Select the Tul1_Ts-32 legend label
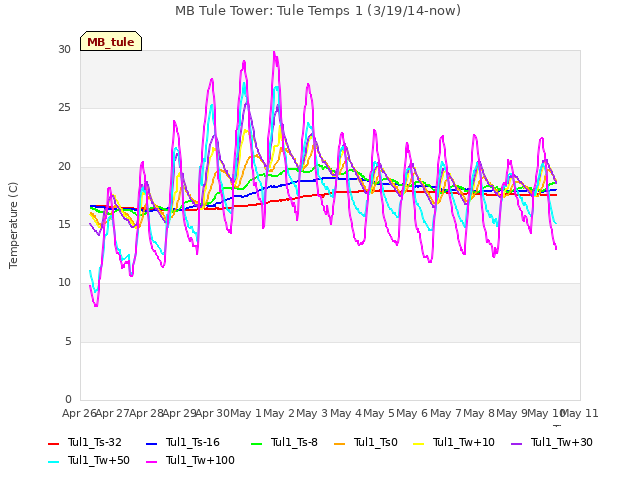This screenshot has height=480, width=640. (x=95, y=442)
